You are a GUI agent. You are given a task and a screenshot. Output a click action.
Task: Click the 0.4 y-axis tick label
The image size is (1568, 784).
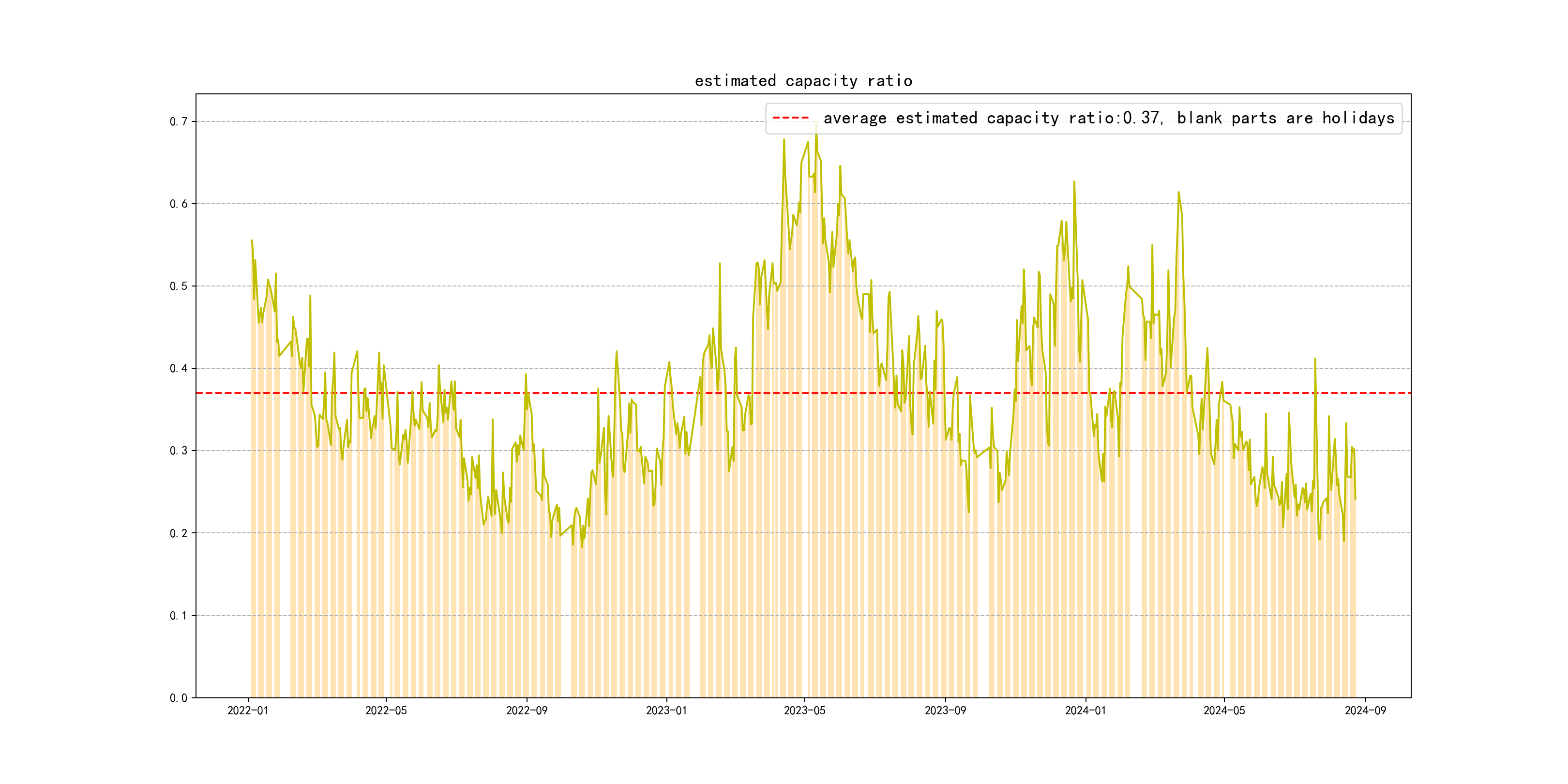pyautogui.click(x=179, y=368)
